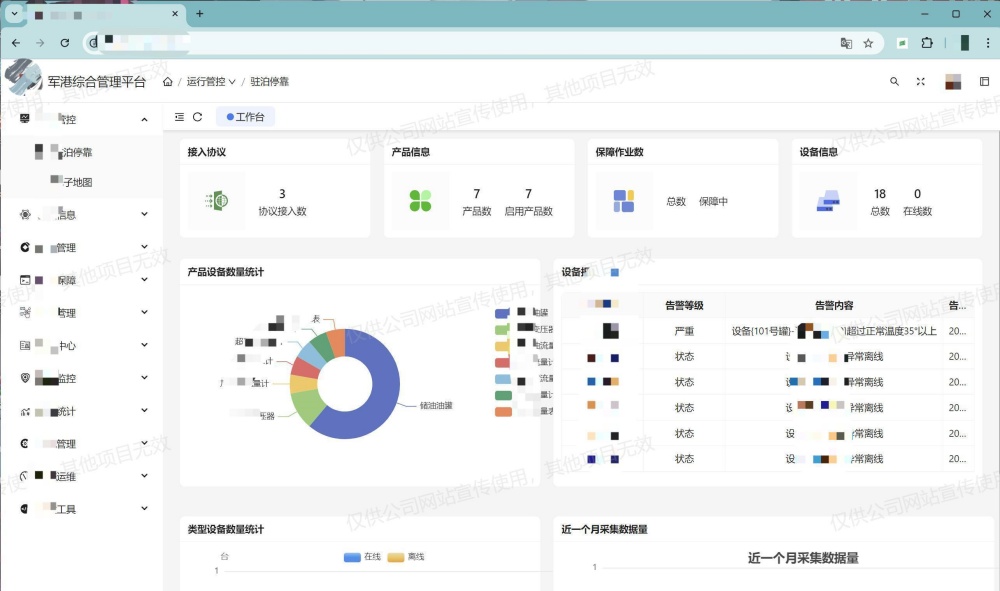Viewport: 1000px width, 591px height.
Task: Toggle fullscreen icon in top header
Action: pos(921,82)
